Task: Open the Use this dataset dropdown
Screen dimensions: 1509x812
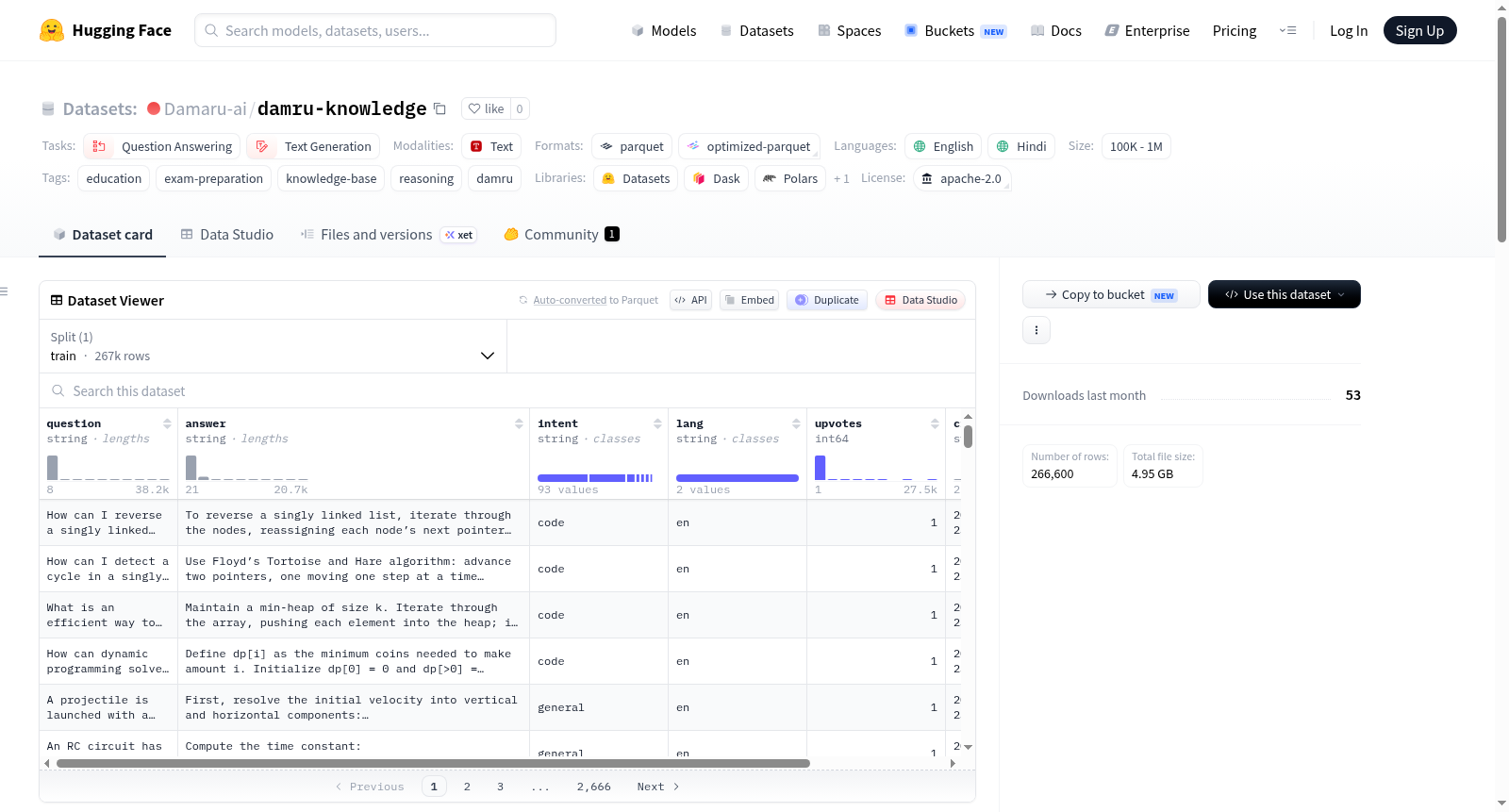Action: coord(1285,294)
